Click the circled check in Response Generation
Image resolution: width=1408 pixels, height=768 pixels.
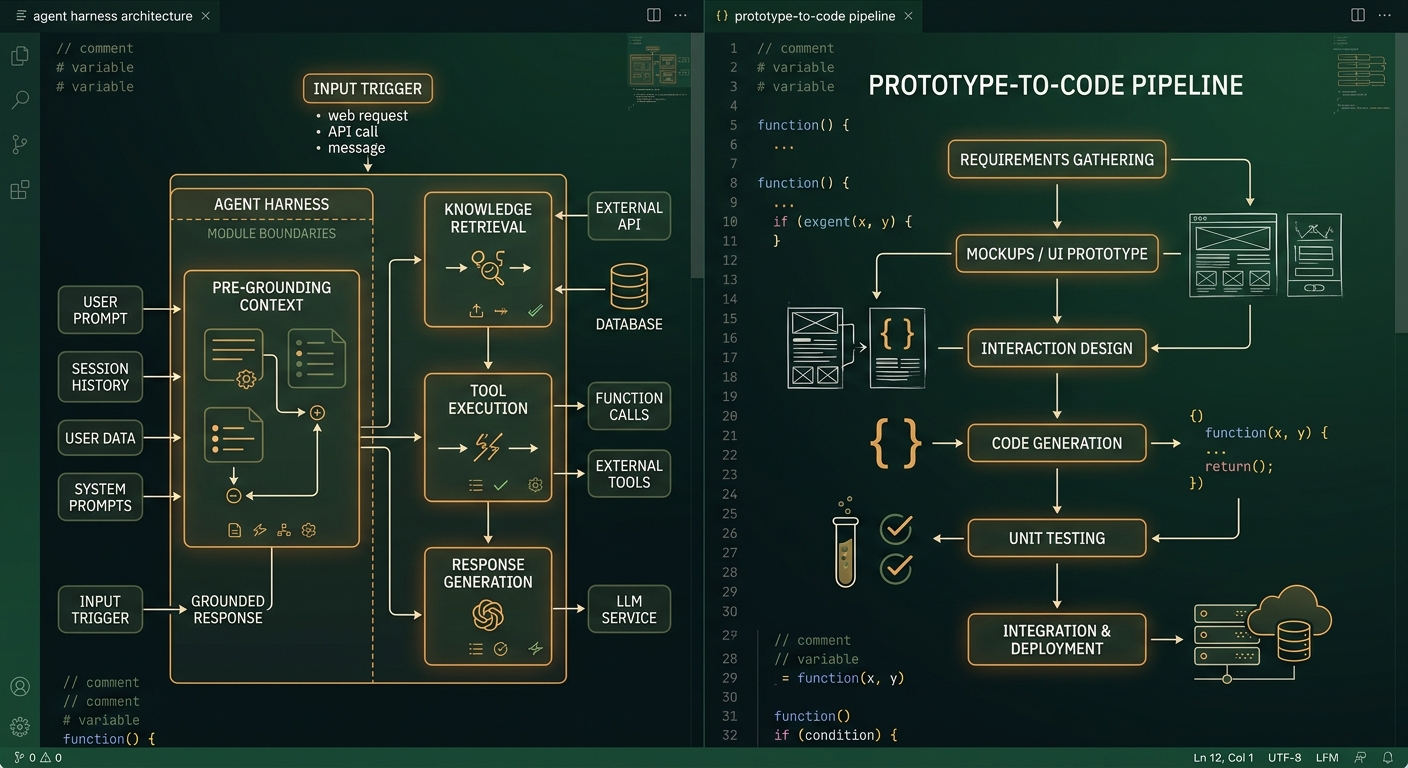(x=501, y=649)
